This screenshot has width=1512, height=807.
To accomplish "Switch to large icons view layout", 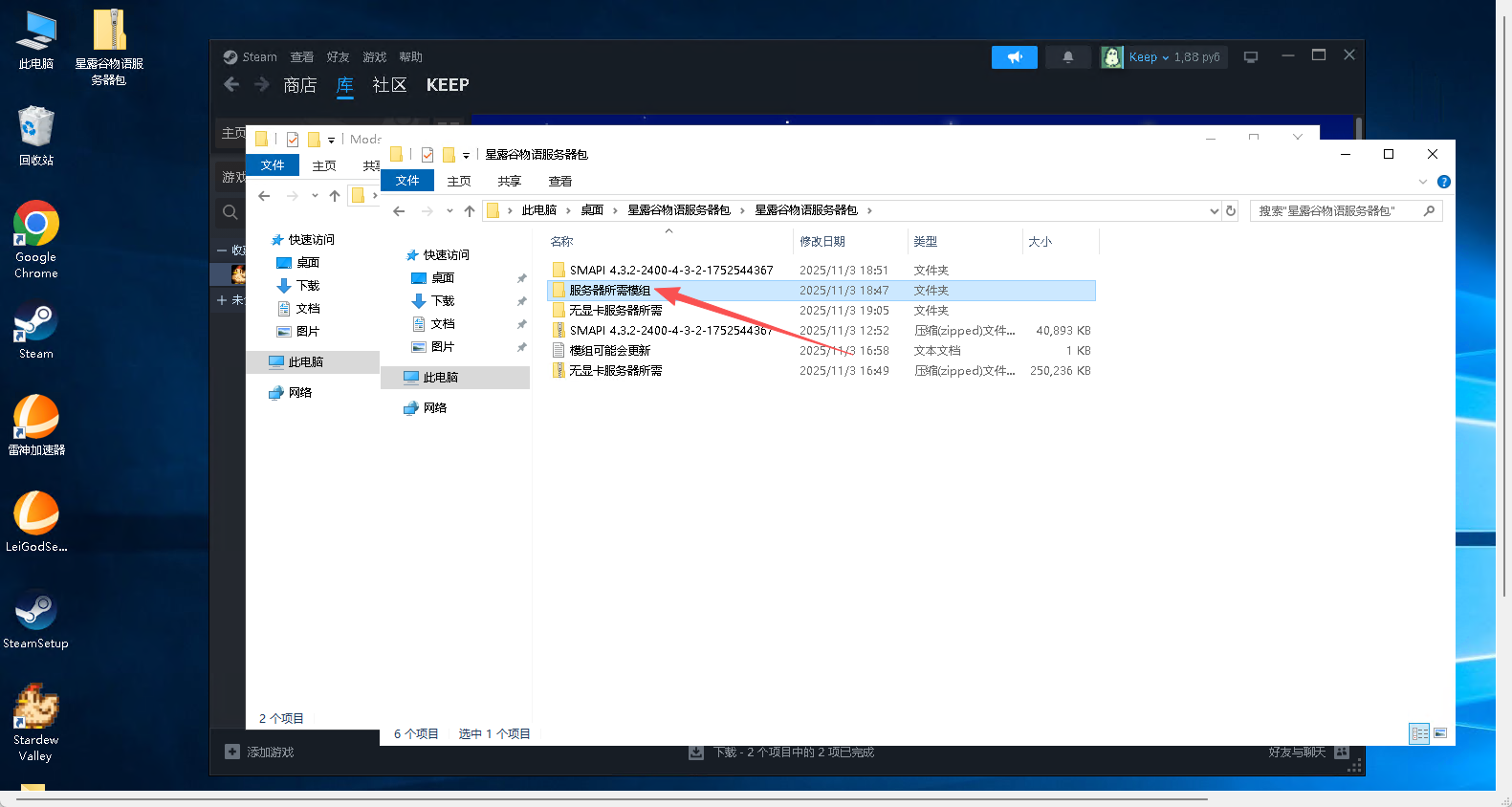I will tap(1440, 733).
